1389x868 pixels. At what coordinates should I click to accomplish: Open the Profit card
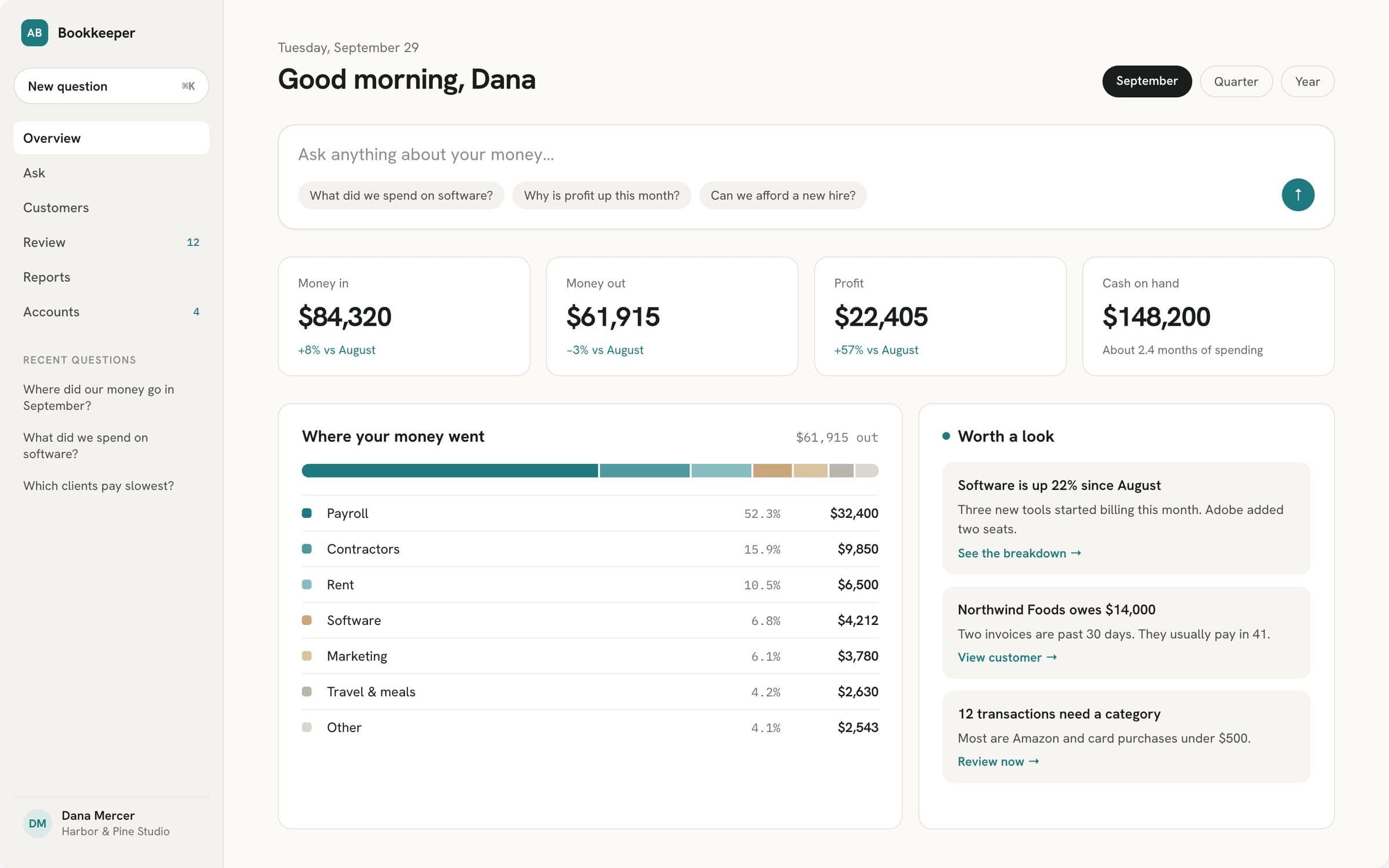pyautogui.click(x=940, y=316)
